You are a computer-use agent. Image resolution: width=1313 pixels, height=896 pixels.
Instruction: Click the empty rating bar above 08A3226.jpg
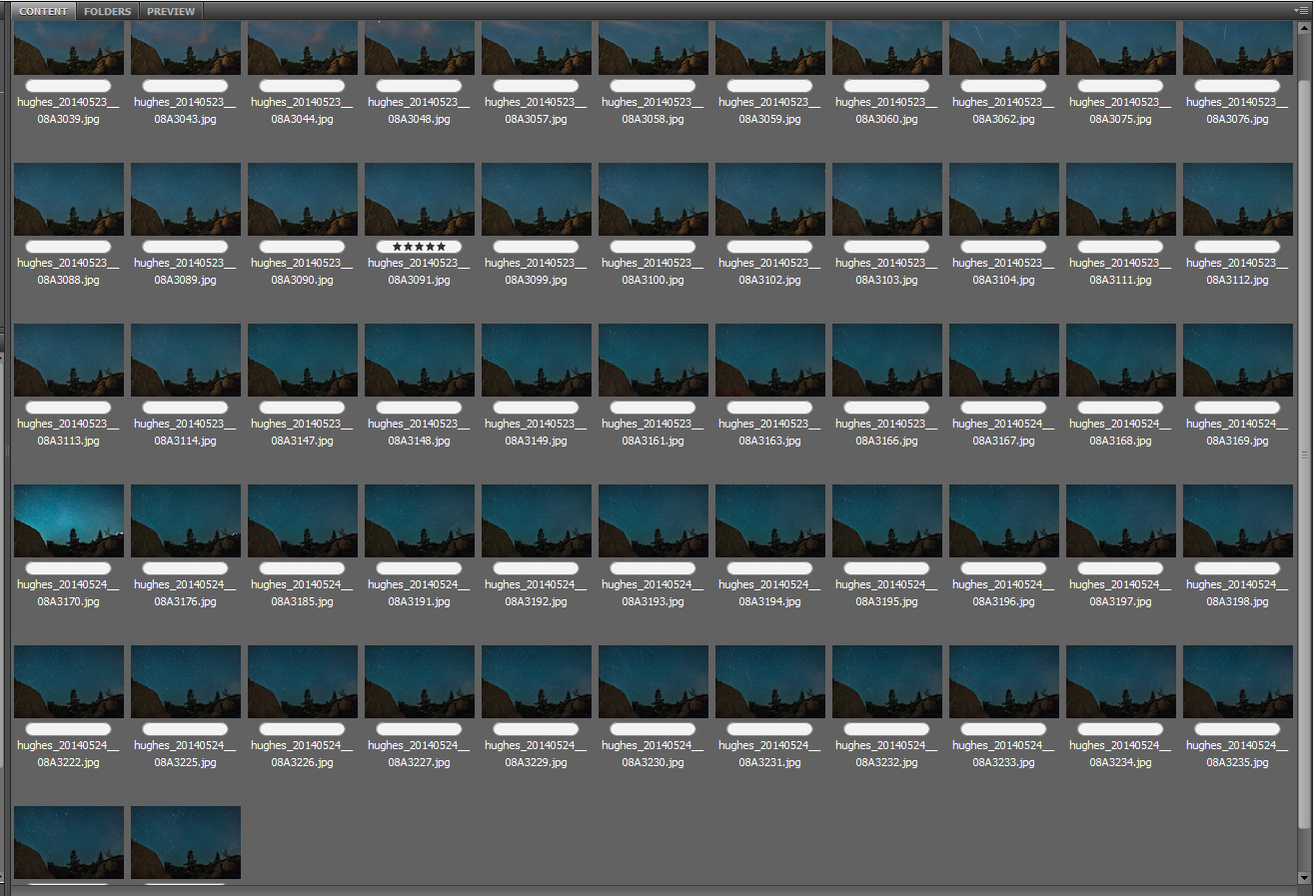click(x=303, y=729)
